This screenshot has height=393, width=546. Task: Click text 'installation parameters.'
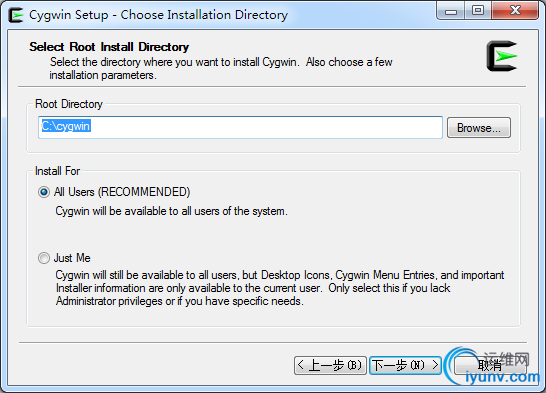coord(103,75)
